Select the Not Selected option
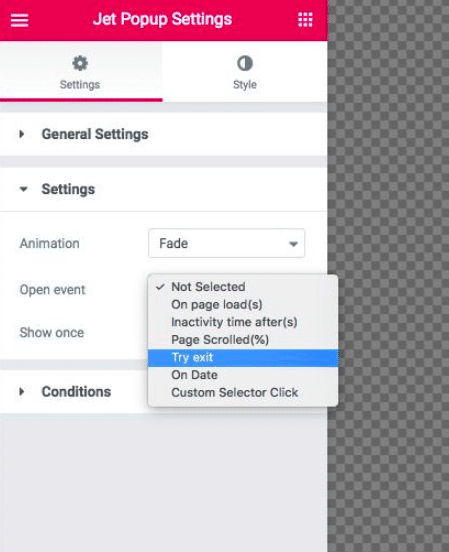The image size is (449, 552). click(x=243, y=287)
